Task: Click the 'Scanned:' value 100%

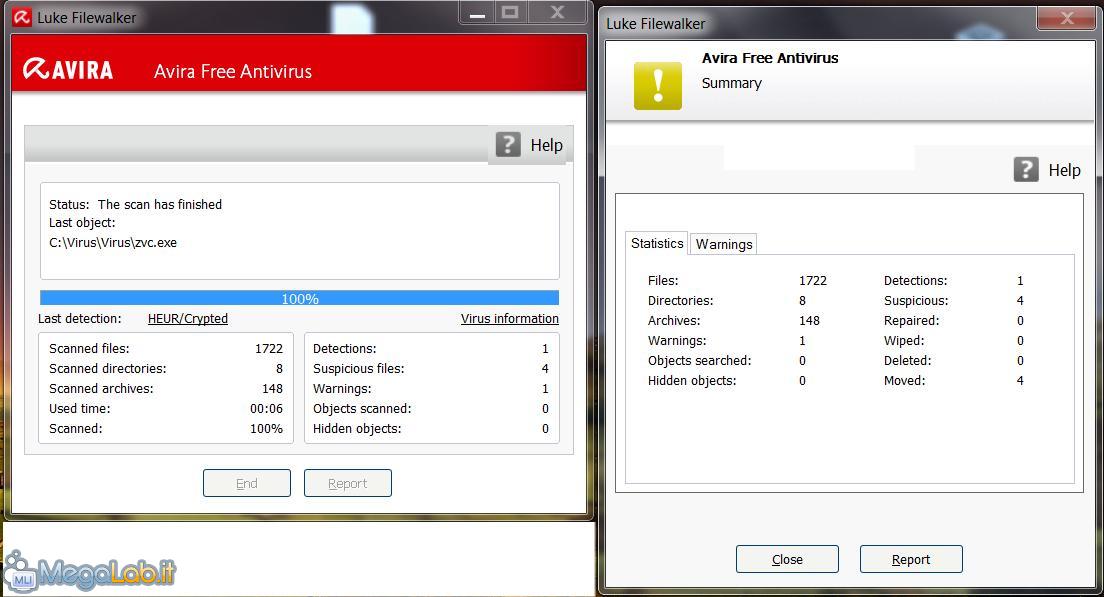Action: 266,428
